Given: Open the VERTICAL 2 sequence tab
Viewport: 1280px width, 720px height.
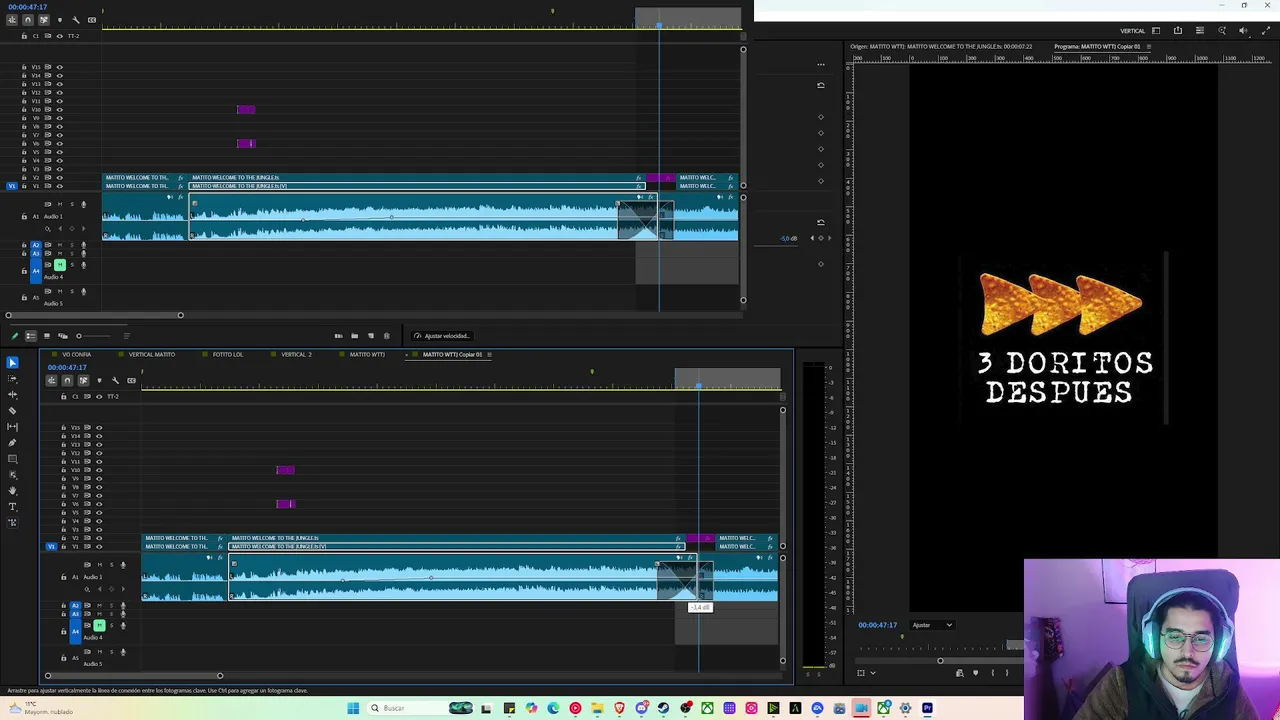Looking at the screenshot, I should pyautogui.click(x=296, y=354).
